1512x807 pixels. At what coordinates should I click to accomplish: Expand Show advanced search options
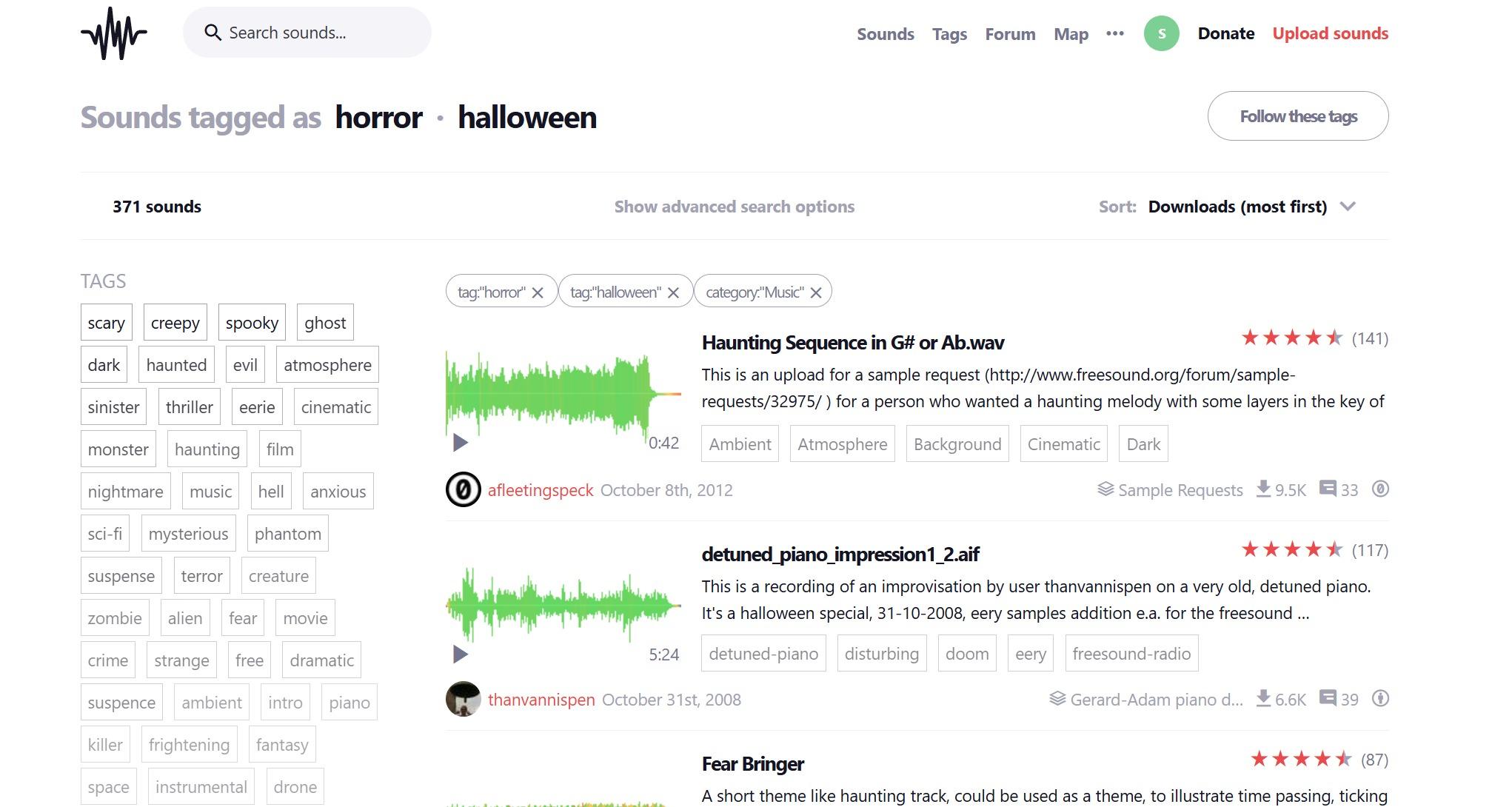[x=734, y=207]
